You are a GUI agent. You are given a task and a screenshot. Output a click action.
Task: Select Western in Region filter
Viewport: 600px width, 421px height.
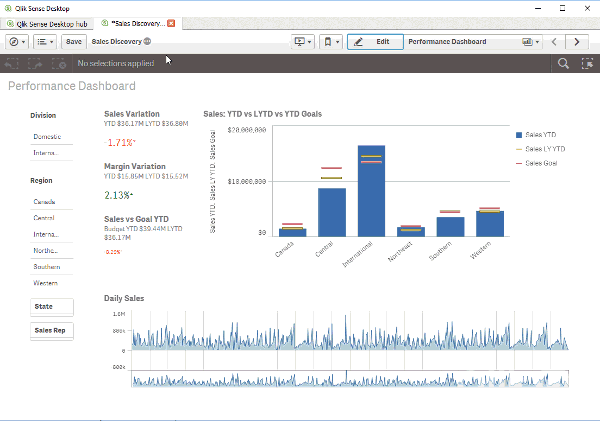[51, 283]
